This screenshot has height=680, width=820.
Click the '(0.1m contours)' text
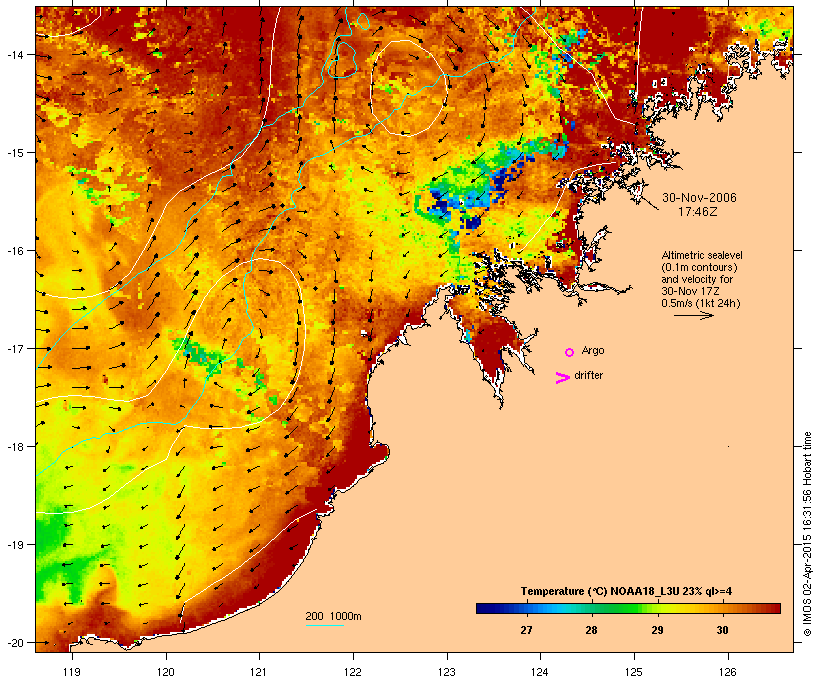(699, 267)
